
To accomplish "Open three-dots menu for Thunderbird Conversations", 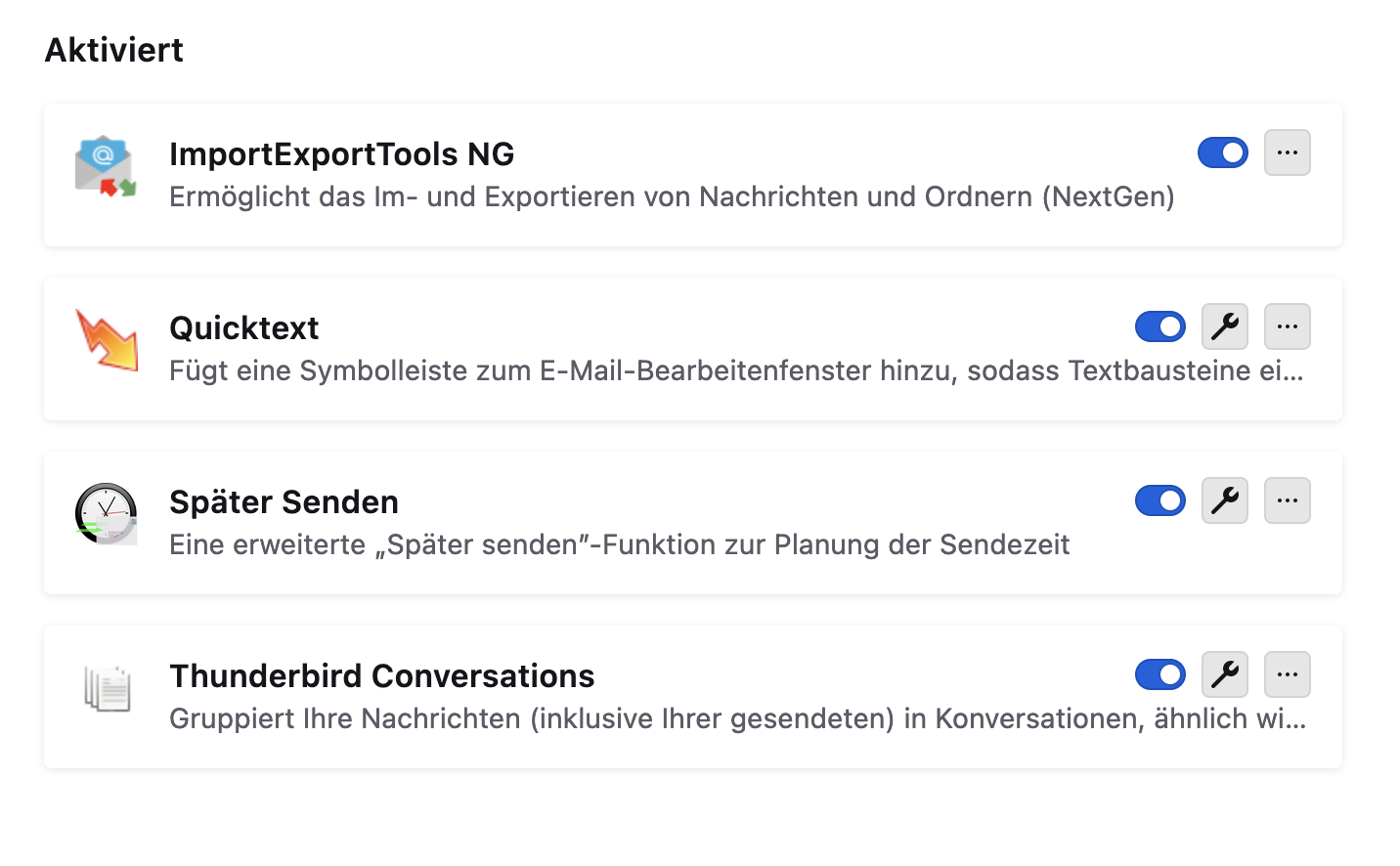I will pyautogui.click(x=1287, y=674).
